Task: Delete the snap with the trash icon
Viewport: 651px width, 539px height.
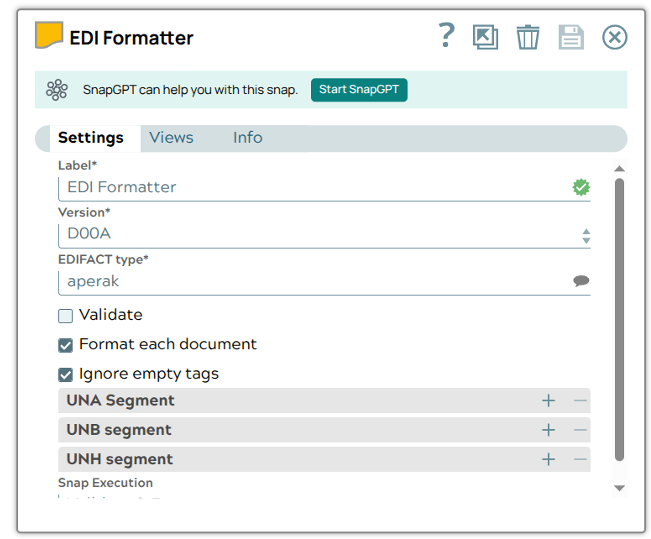Action: (x=528, y=37)
